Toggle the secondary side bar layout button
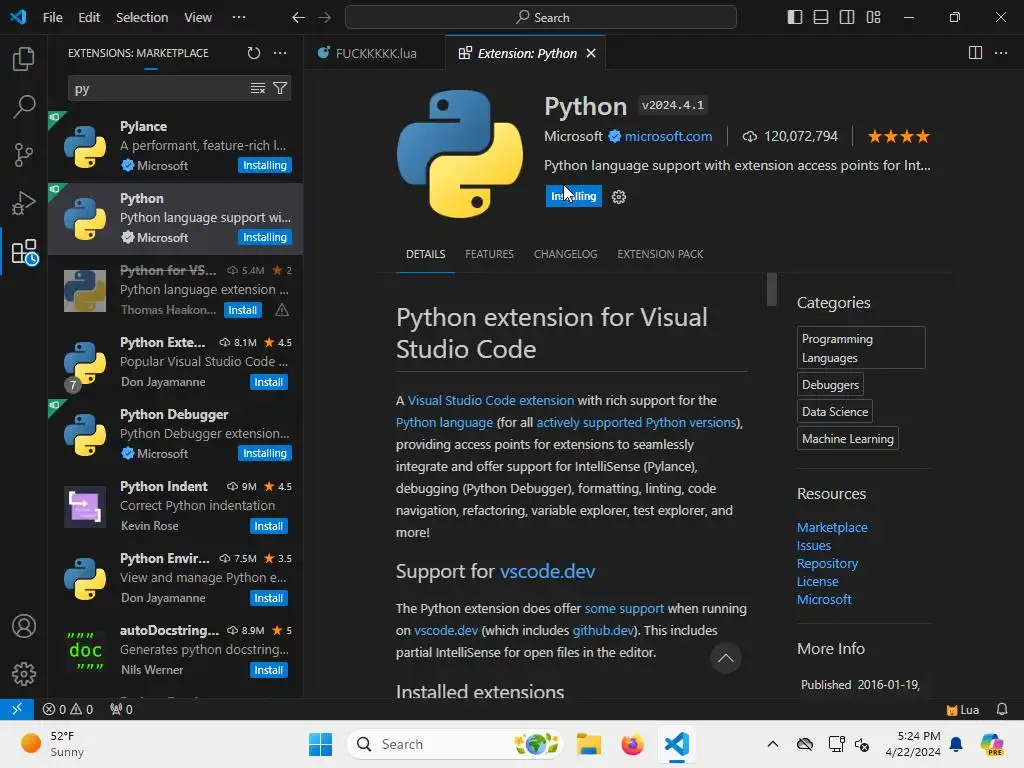 pyautogui.click(x=847, y=17)
